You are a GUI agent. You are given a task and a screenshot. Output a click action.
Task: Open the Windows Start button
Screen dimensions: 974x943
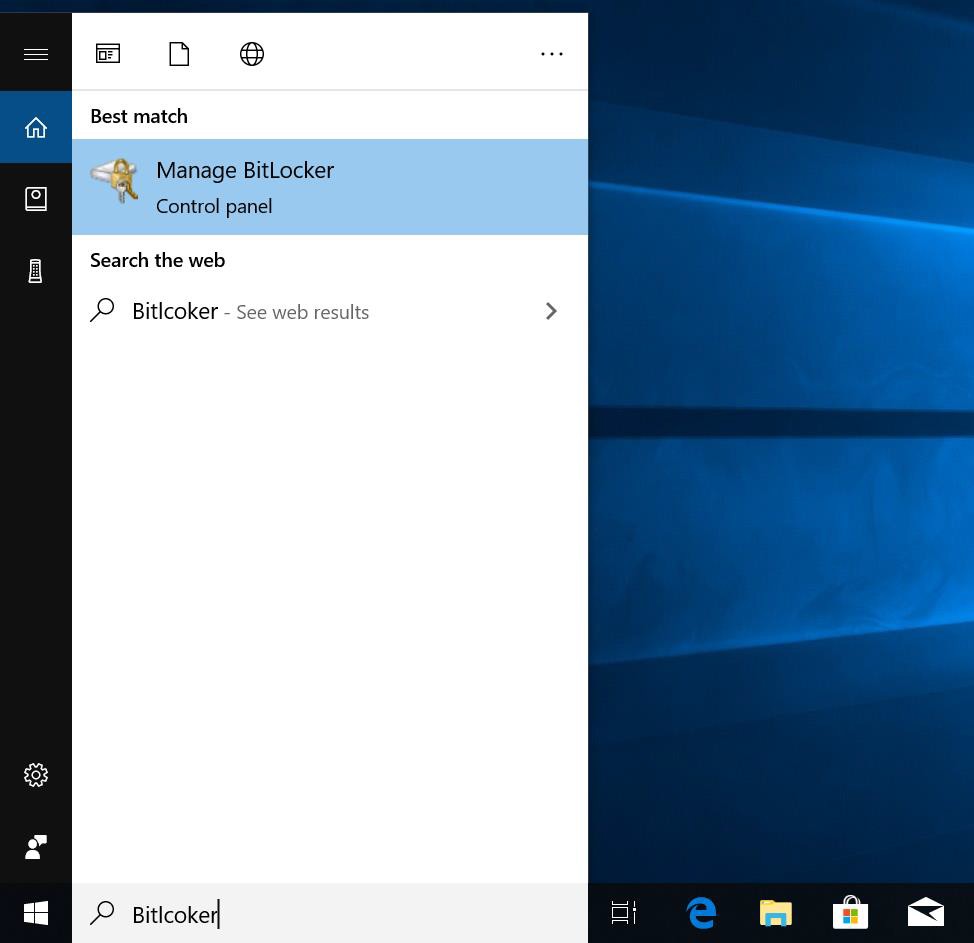[x=35, y=913]
